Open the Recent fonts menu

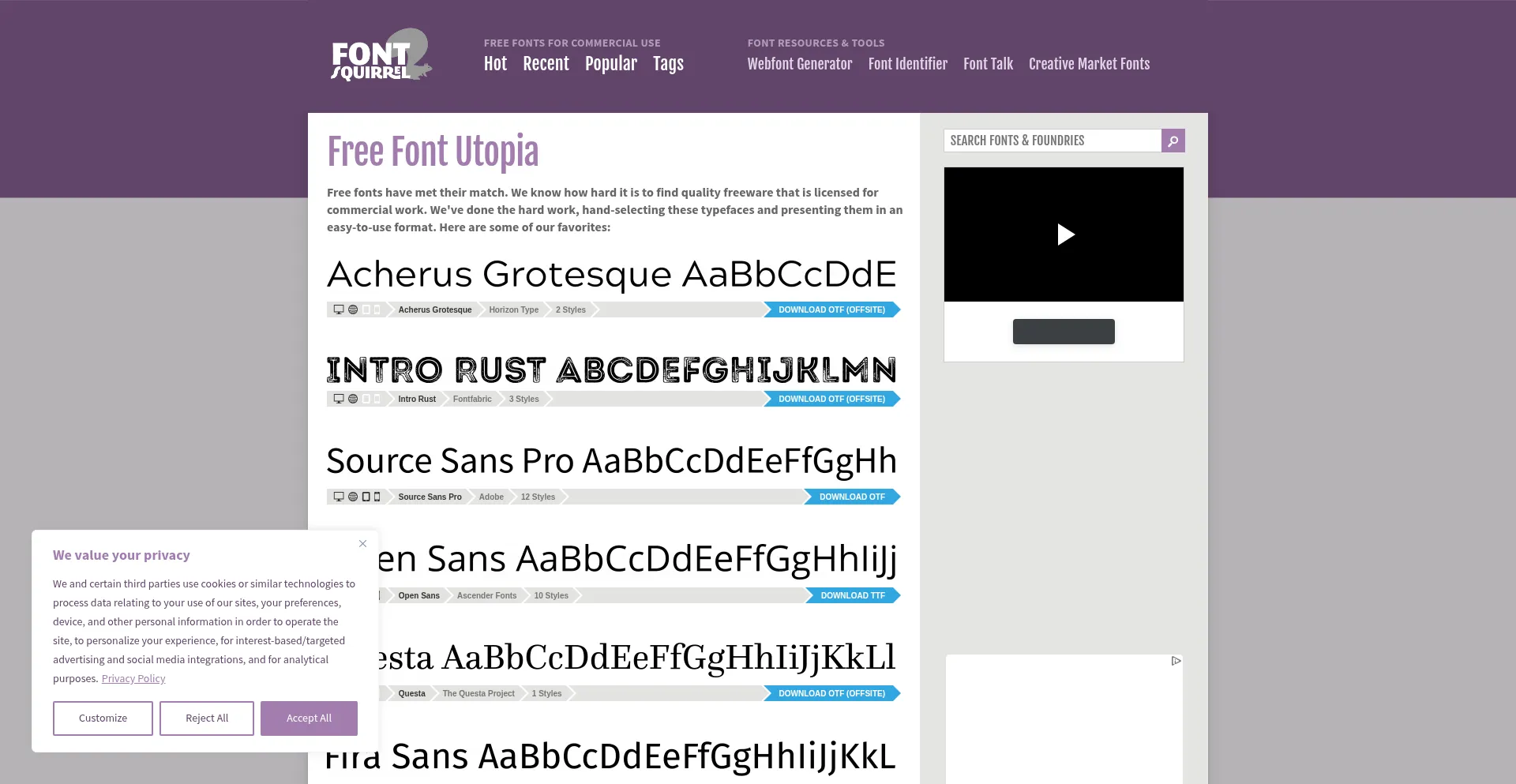click(x=546, y=64)
